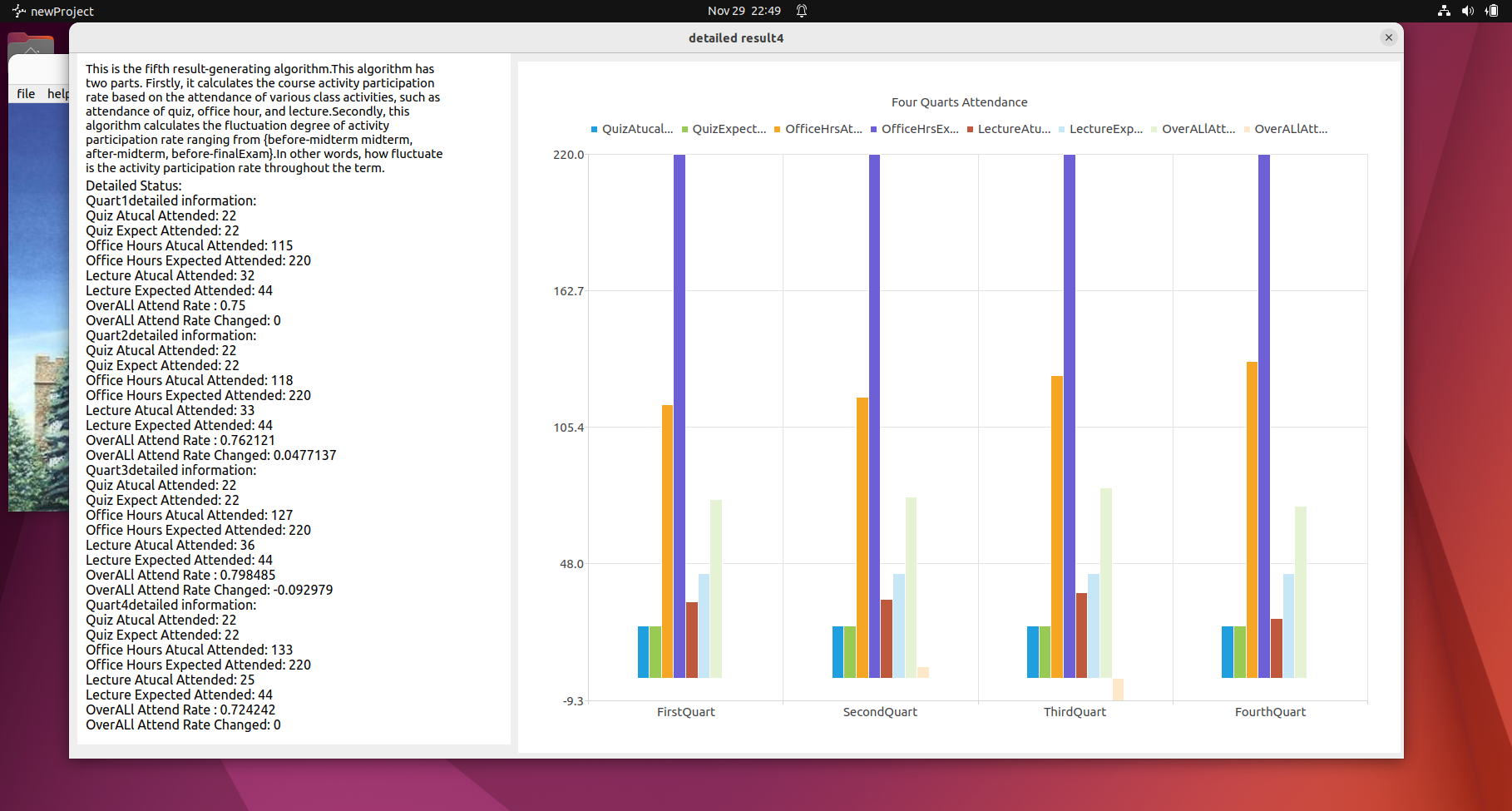
Task: Click the blue QuizActual bar in FirstQuart
Action: coord(643,652)
